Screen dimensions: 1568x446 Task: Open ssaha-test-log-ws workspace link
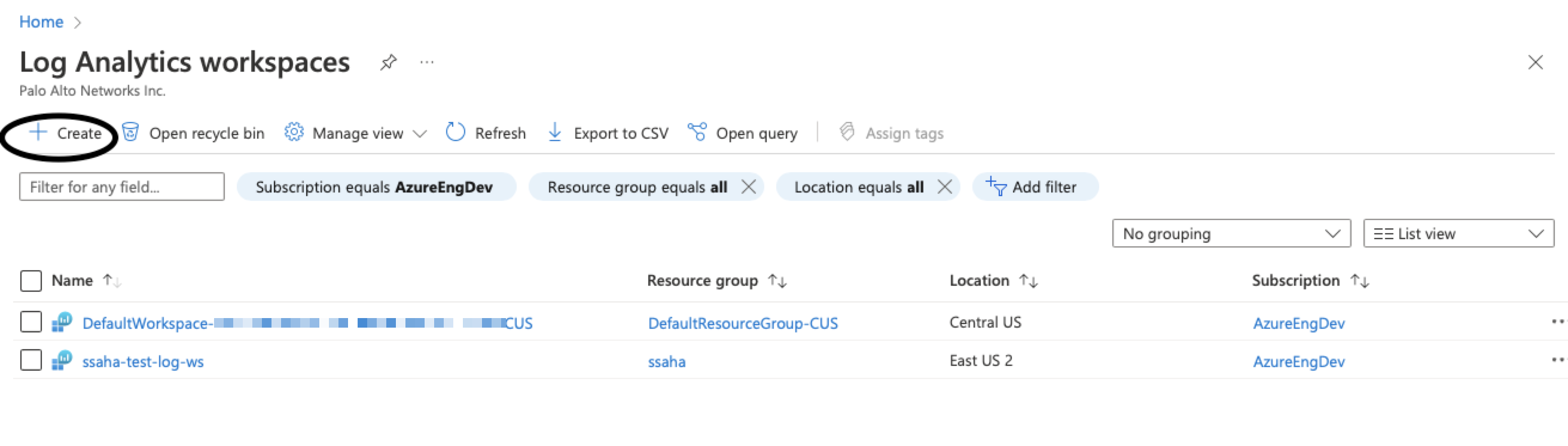pyautogui.click(x=143, y=362)
